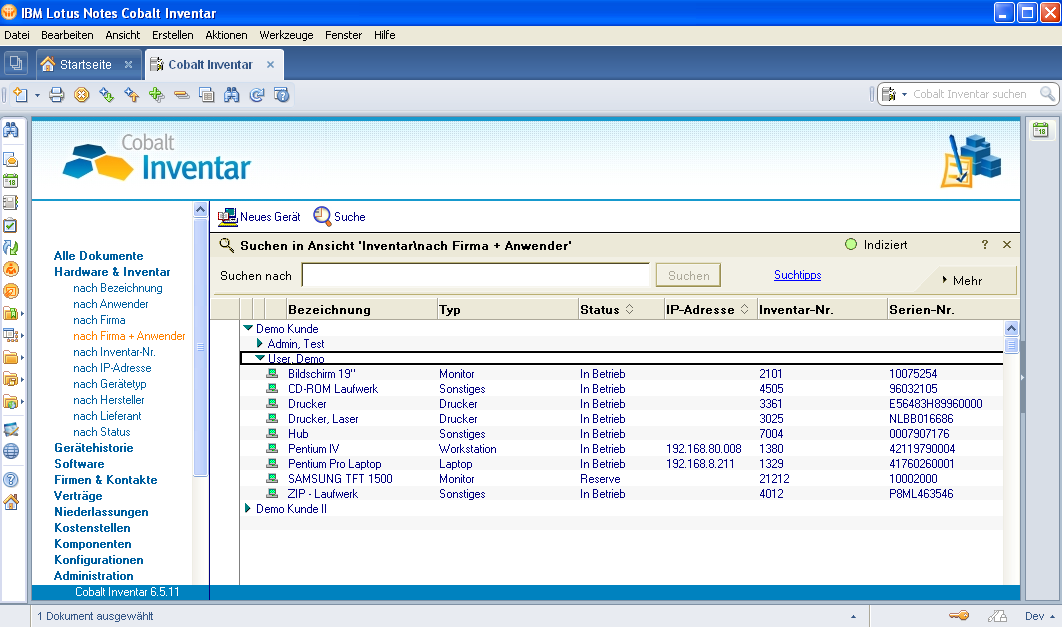Click the orange Stop toolbar icon
This screenshot has width=1062, height=627.
tap(81, 95)
